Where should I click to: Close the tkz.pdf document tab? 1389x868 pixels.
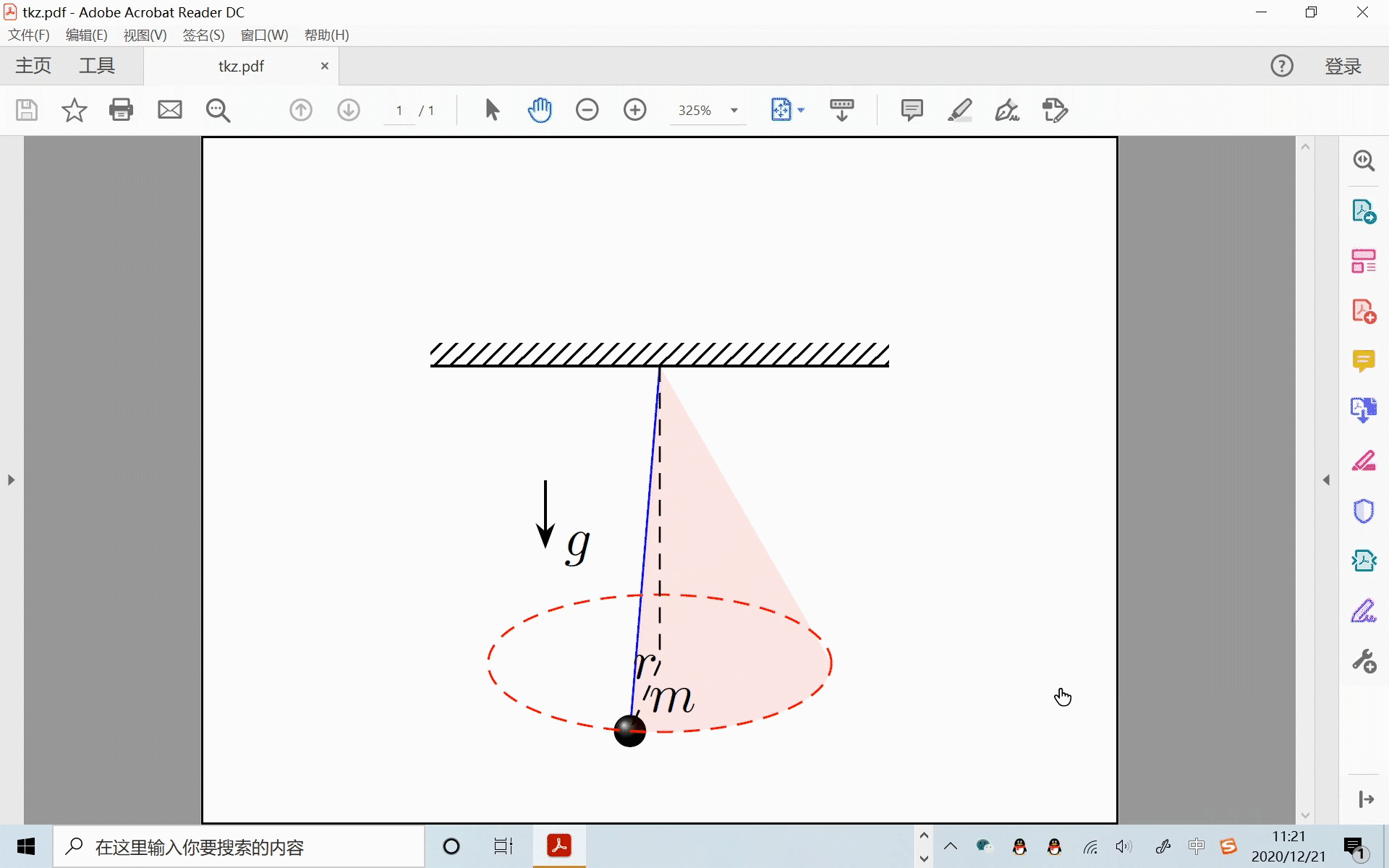point(325,66)
